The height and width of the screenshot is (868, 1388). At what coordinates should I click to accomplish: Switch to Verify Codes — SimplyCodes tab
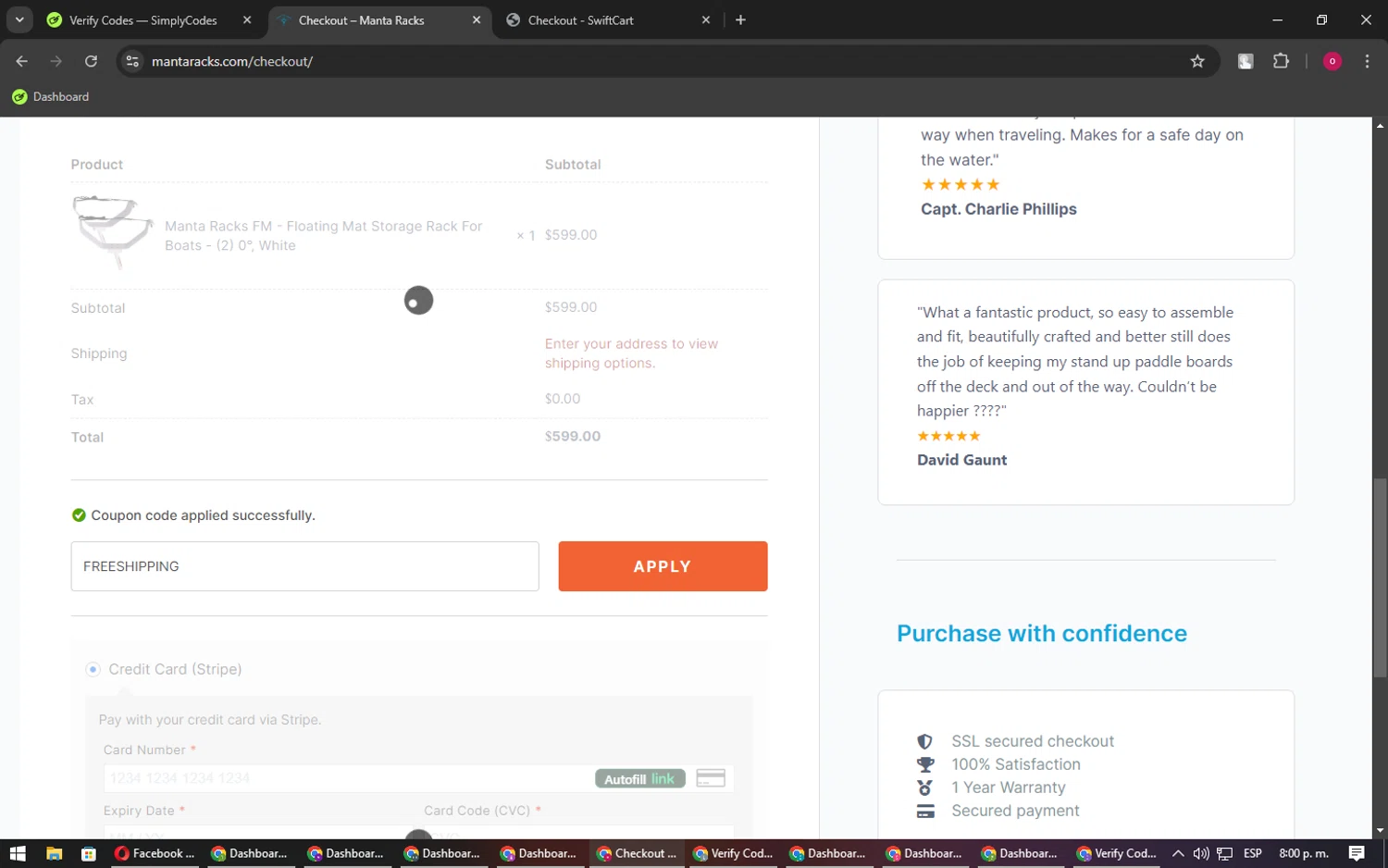pos(143,20)
